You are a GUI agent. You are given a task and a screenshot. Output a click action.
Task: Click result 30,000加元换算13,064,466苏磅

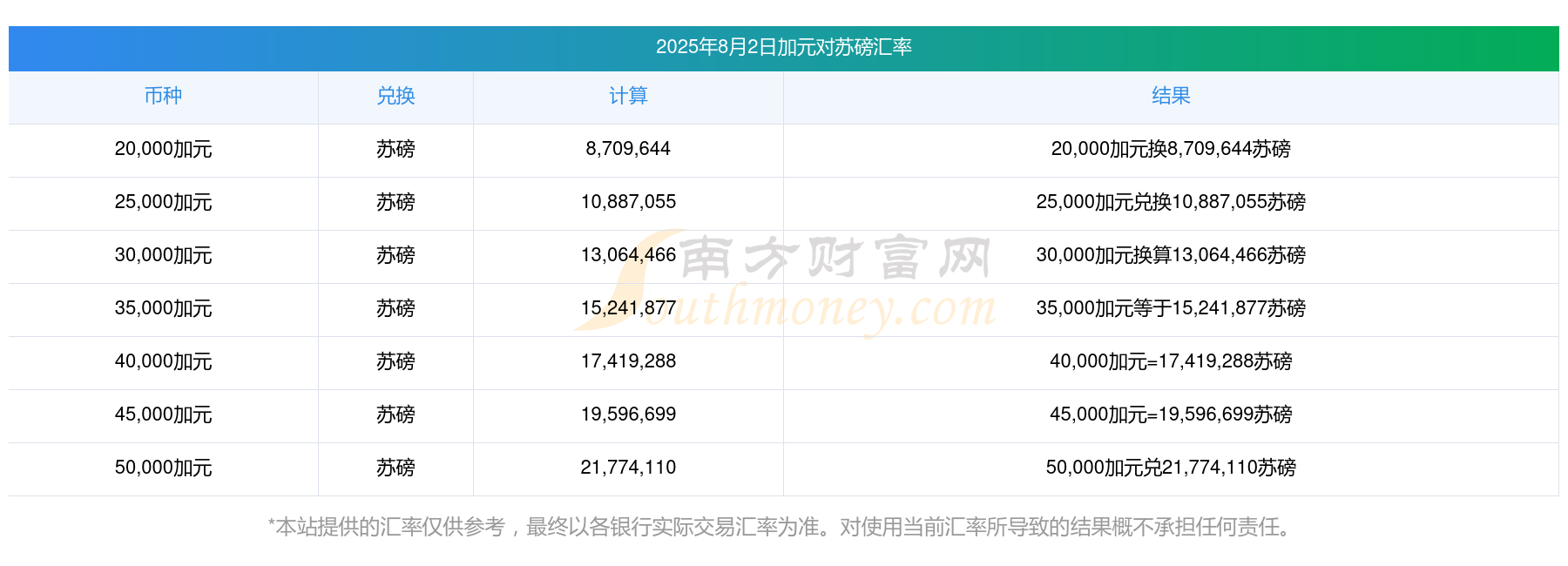1171,255
